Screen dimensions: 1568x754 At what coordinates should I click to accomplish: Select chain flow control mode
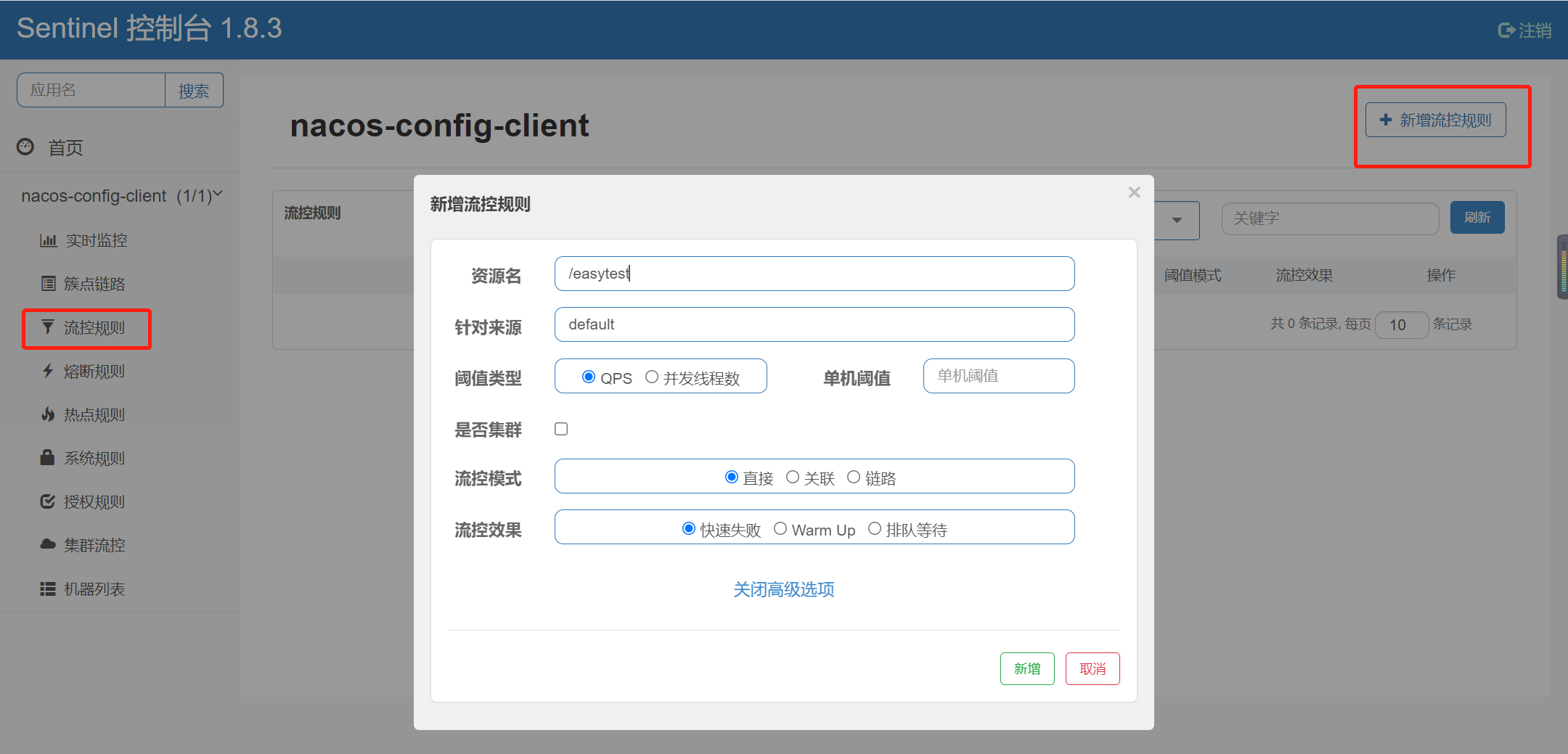coord(854,477)
